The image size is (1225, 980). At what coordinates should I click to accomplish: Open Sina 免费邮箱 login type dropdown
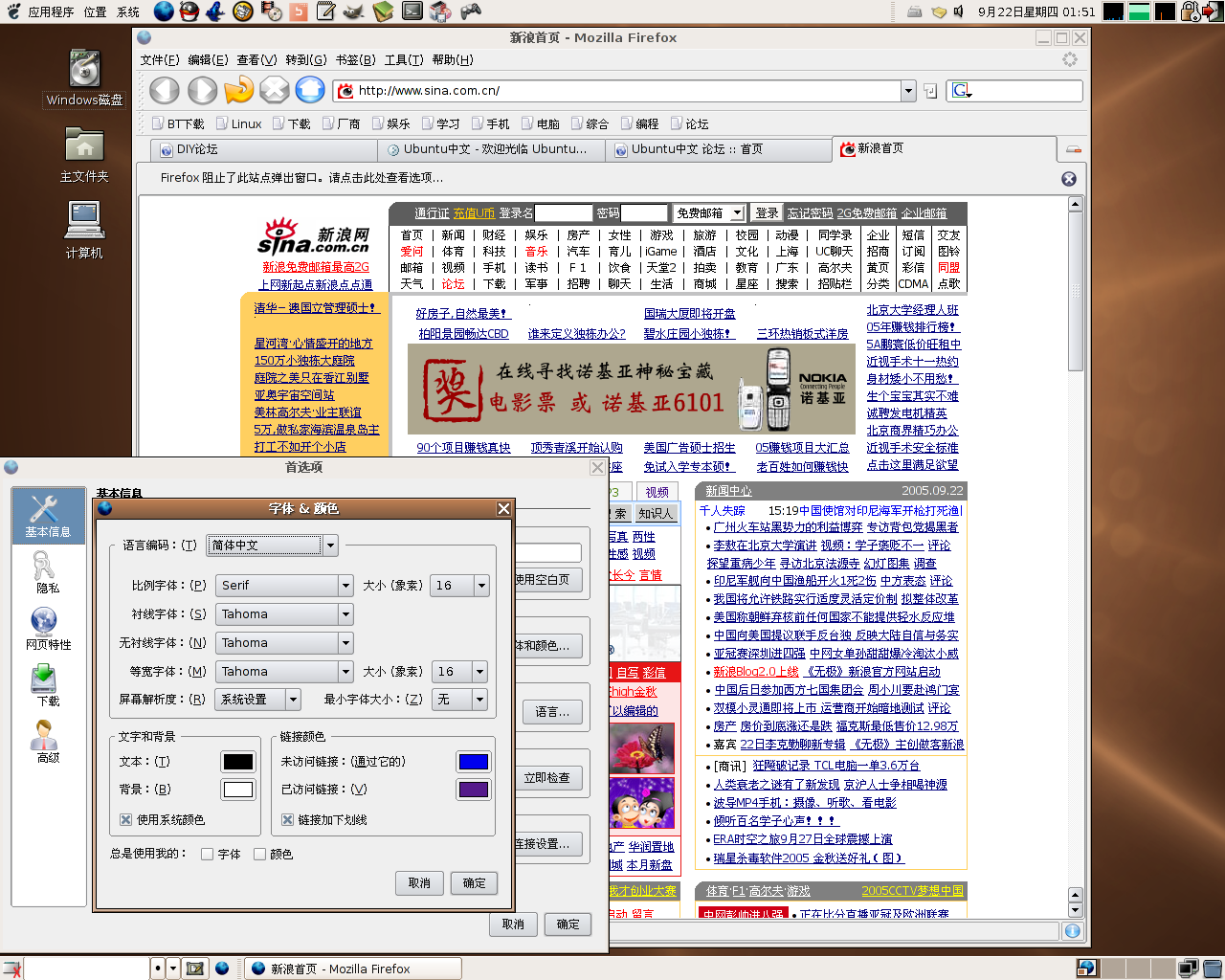pos(709,212)
